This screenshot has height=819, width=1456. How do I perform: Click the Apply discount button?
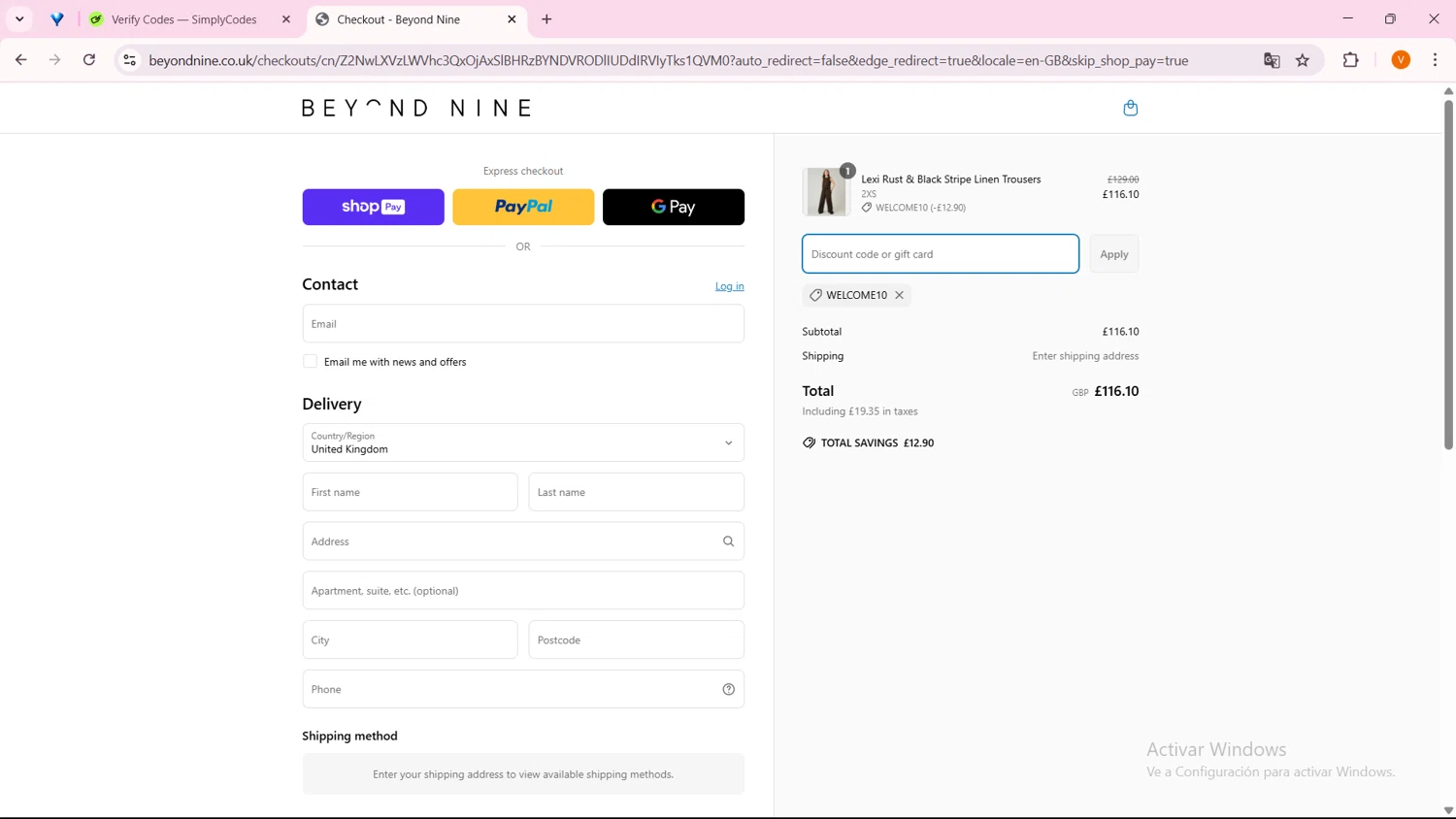click(x=1113, y=254)
